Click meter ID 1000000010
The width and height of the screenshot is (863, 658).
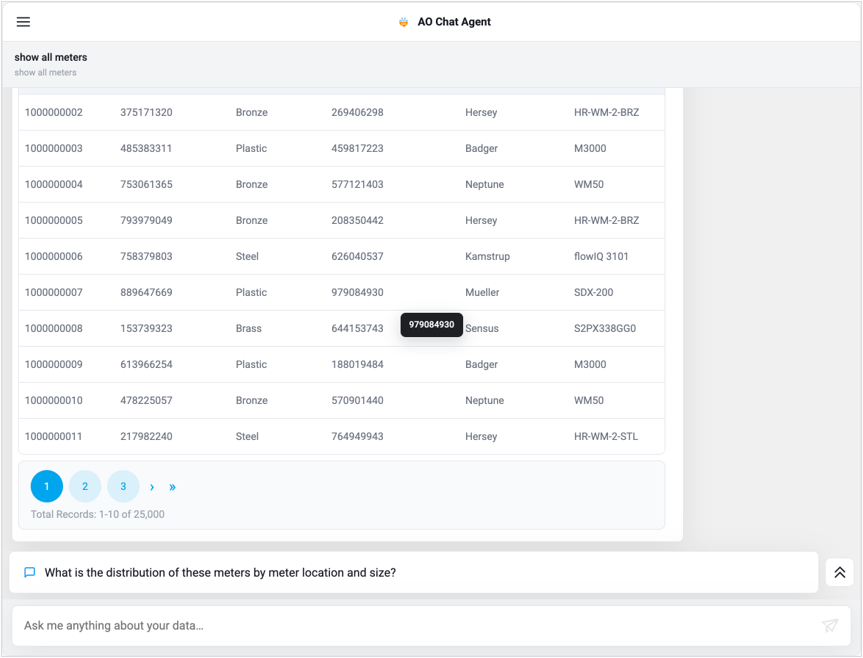click(54, 401)
